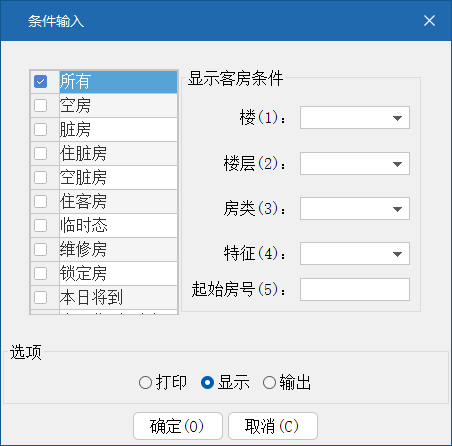Open the 房类(3) combo box
The image size is (452, 446).
[x=355, y=209]
